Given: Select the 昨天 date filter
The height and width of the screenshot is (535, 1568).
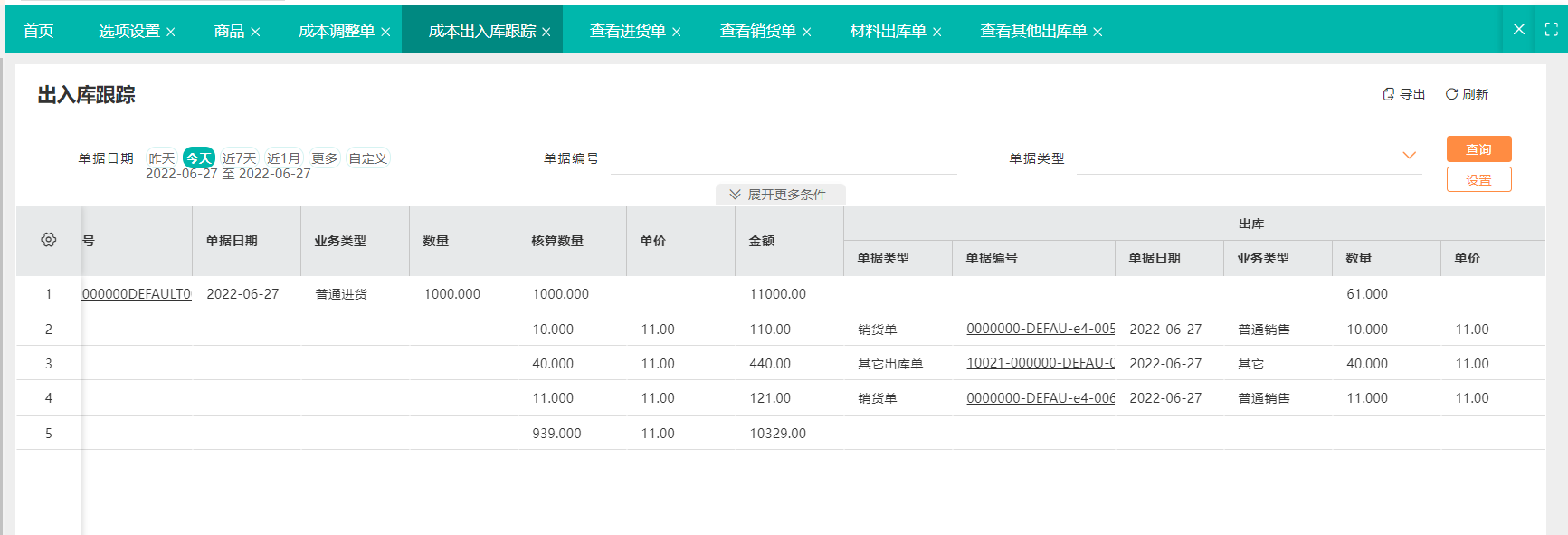Looking at the screenshot, I should [162, 158].
